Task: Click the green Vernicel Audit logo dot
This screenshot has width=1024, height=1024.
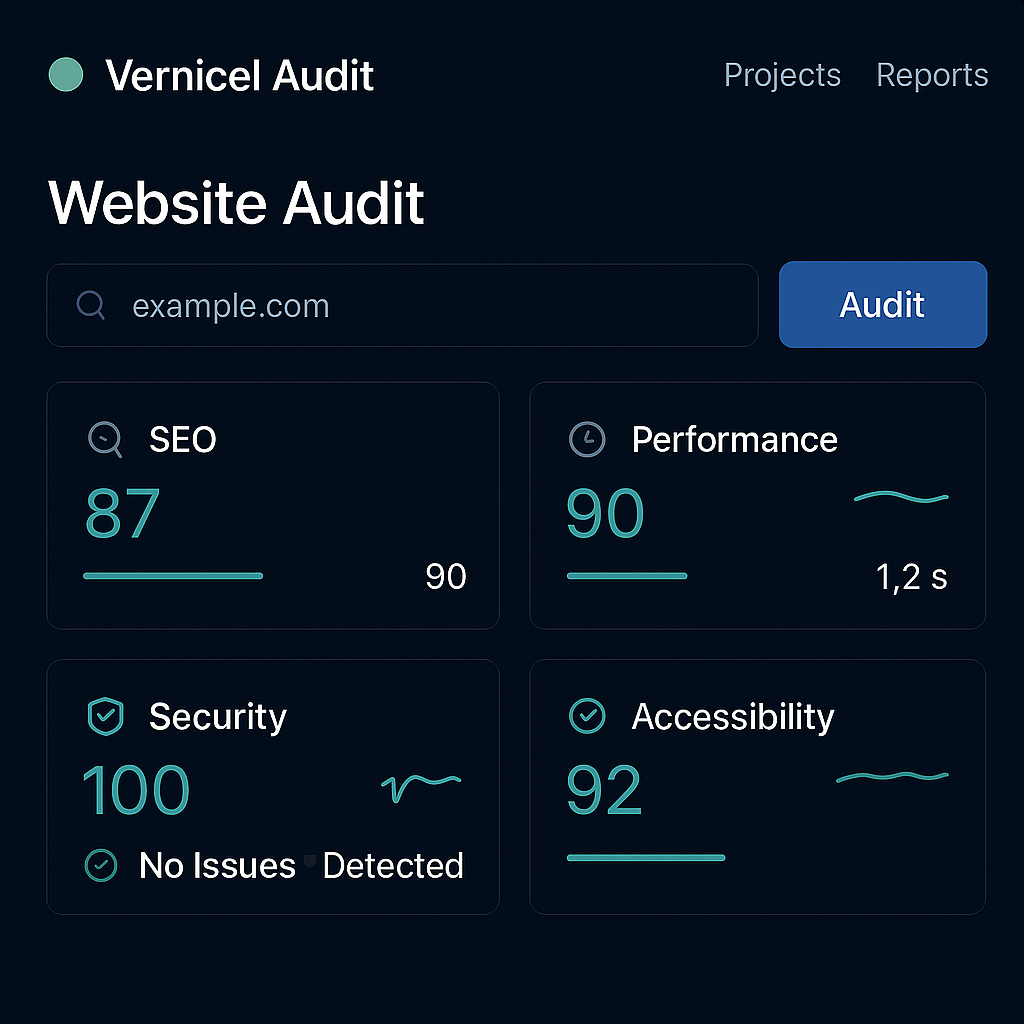Action: (x=66, y=75)
